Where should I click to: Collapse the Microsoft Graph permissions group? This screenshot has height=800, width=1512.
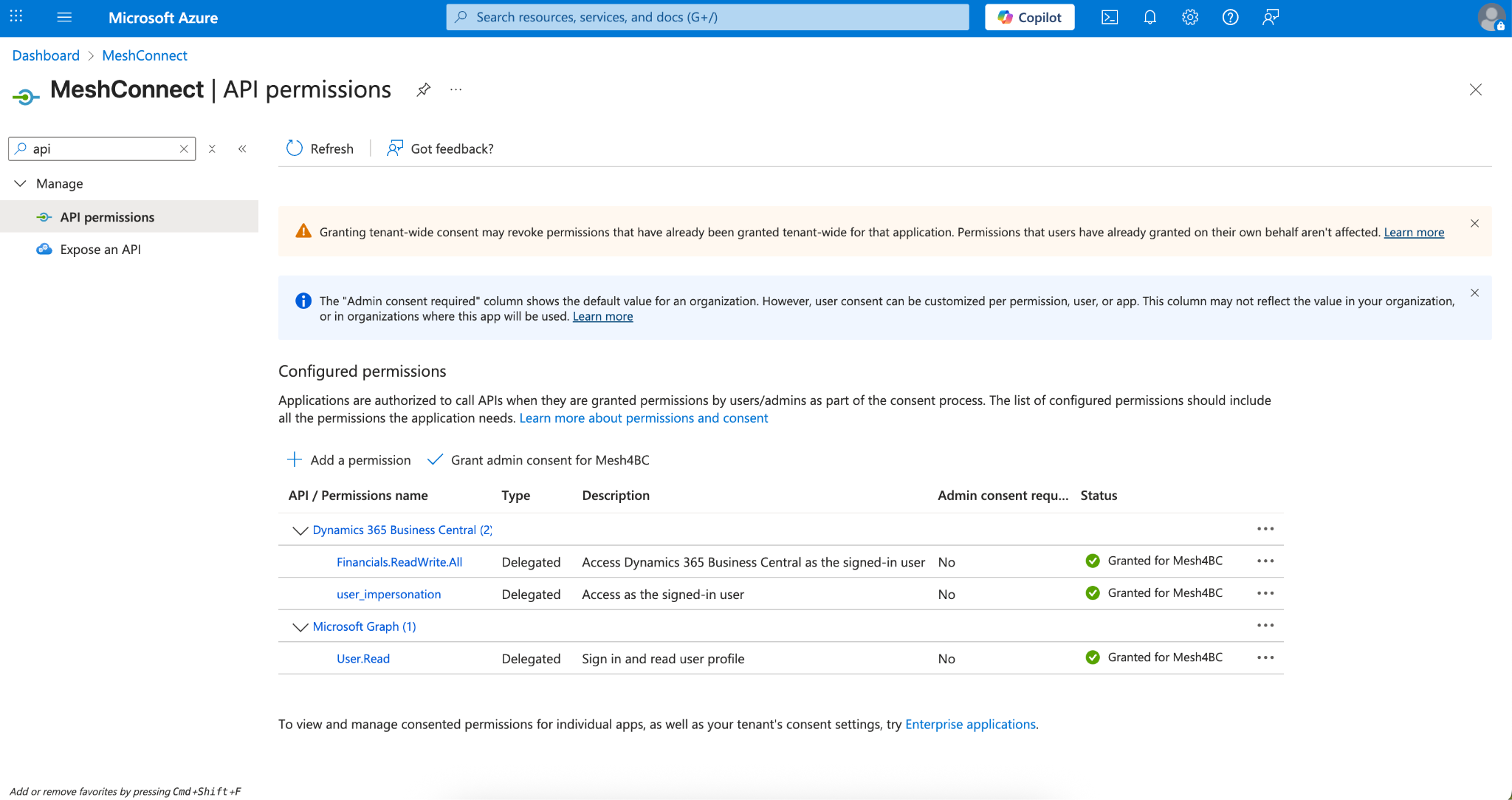click(300, 627)
